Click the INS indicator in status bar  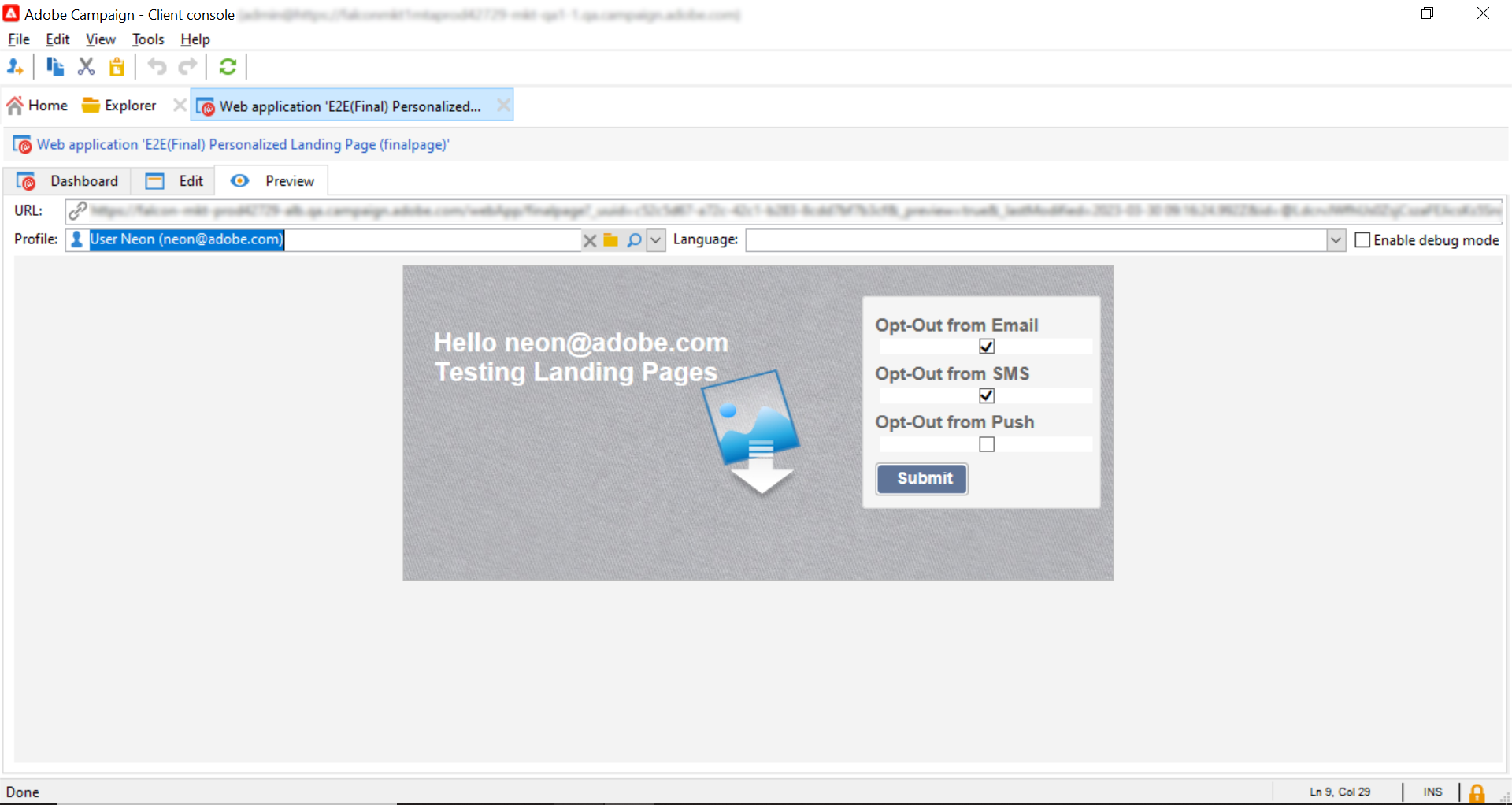(1433, 792)
